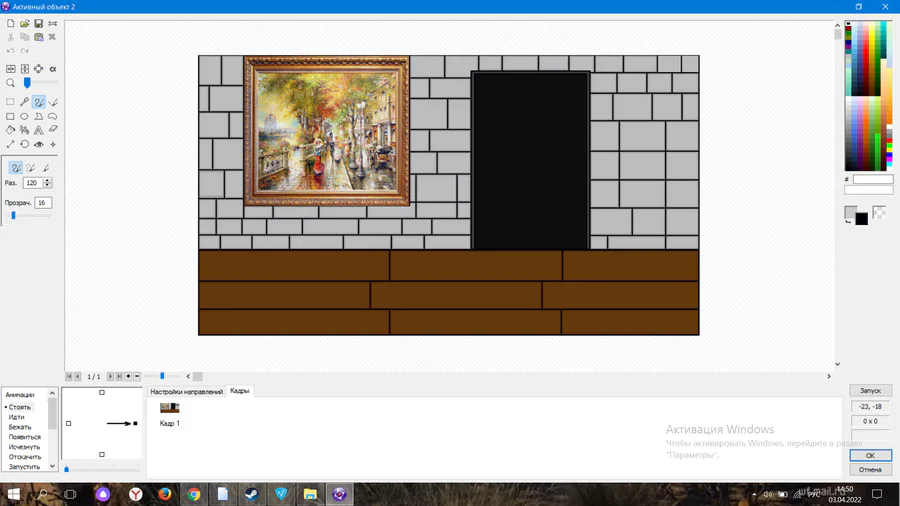Viewport: 900px width, 506px height.
Task: Open the alpha channel editor icon
Action: click(x=53, y=69)
